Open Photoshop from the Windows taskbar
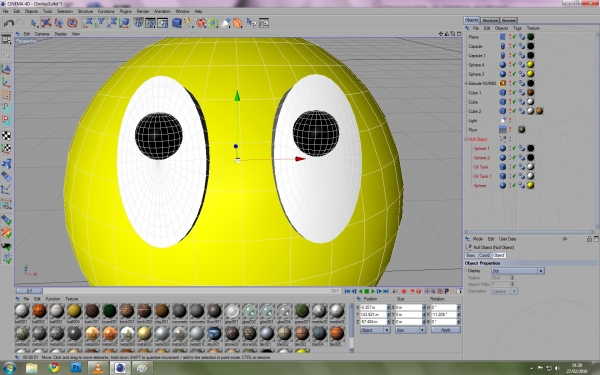Viewport: 600px width, 375px height. 76,368
